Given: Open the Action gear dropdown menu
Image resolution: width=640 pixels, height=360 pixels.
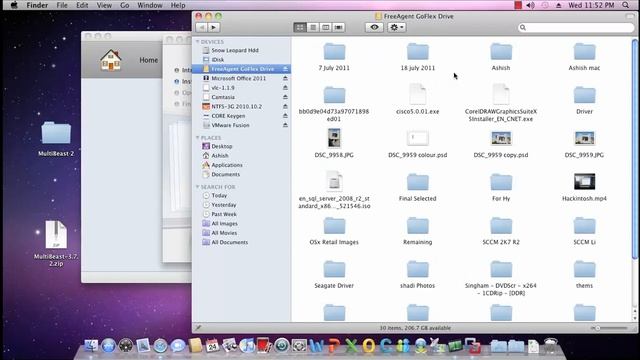Looking at the screenshot, I should click(x=396, y=27).
